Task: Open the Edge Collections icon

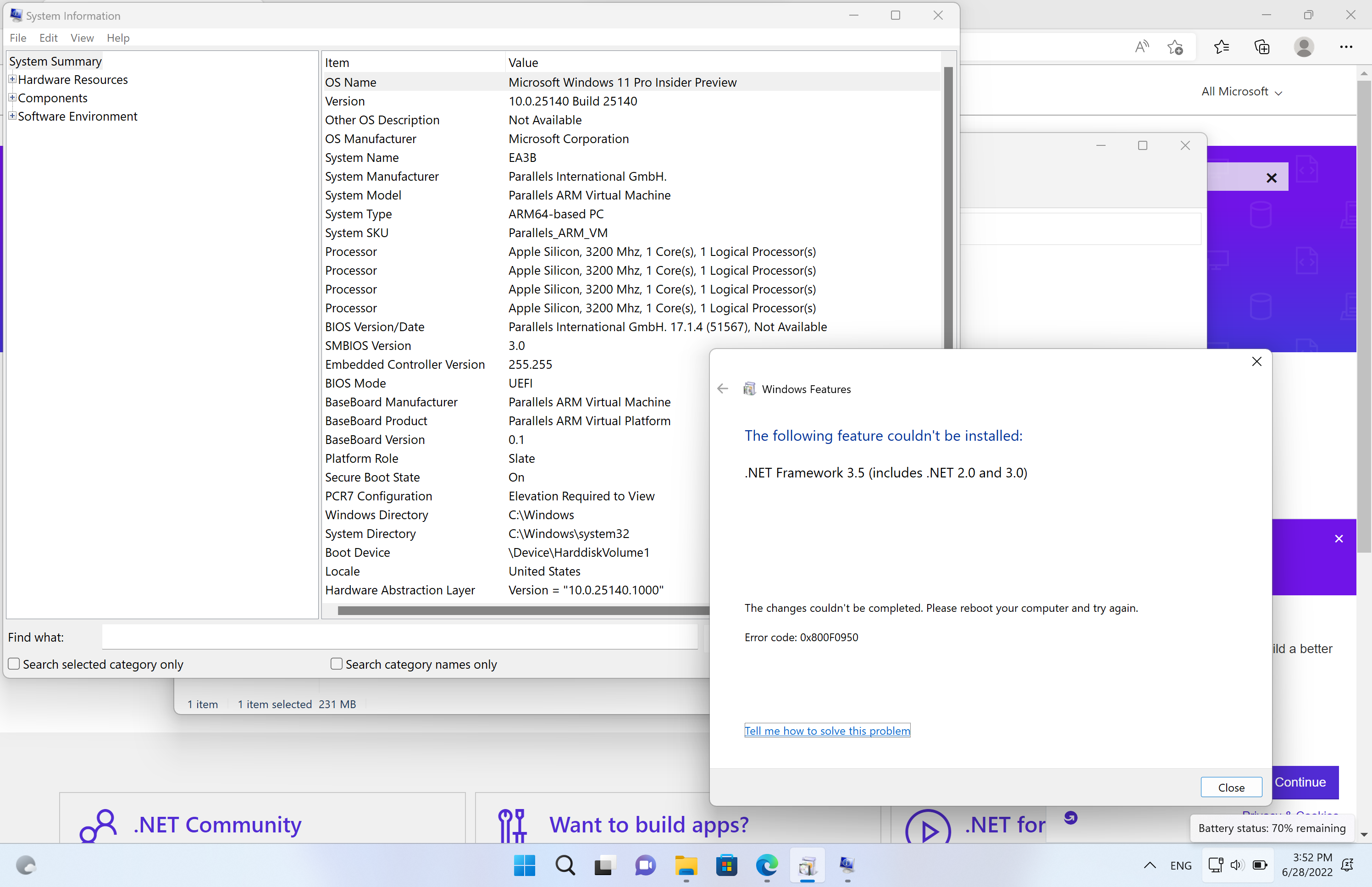Action: (x=1262, y=47)
